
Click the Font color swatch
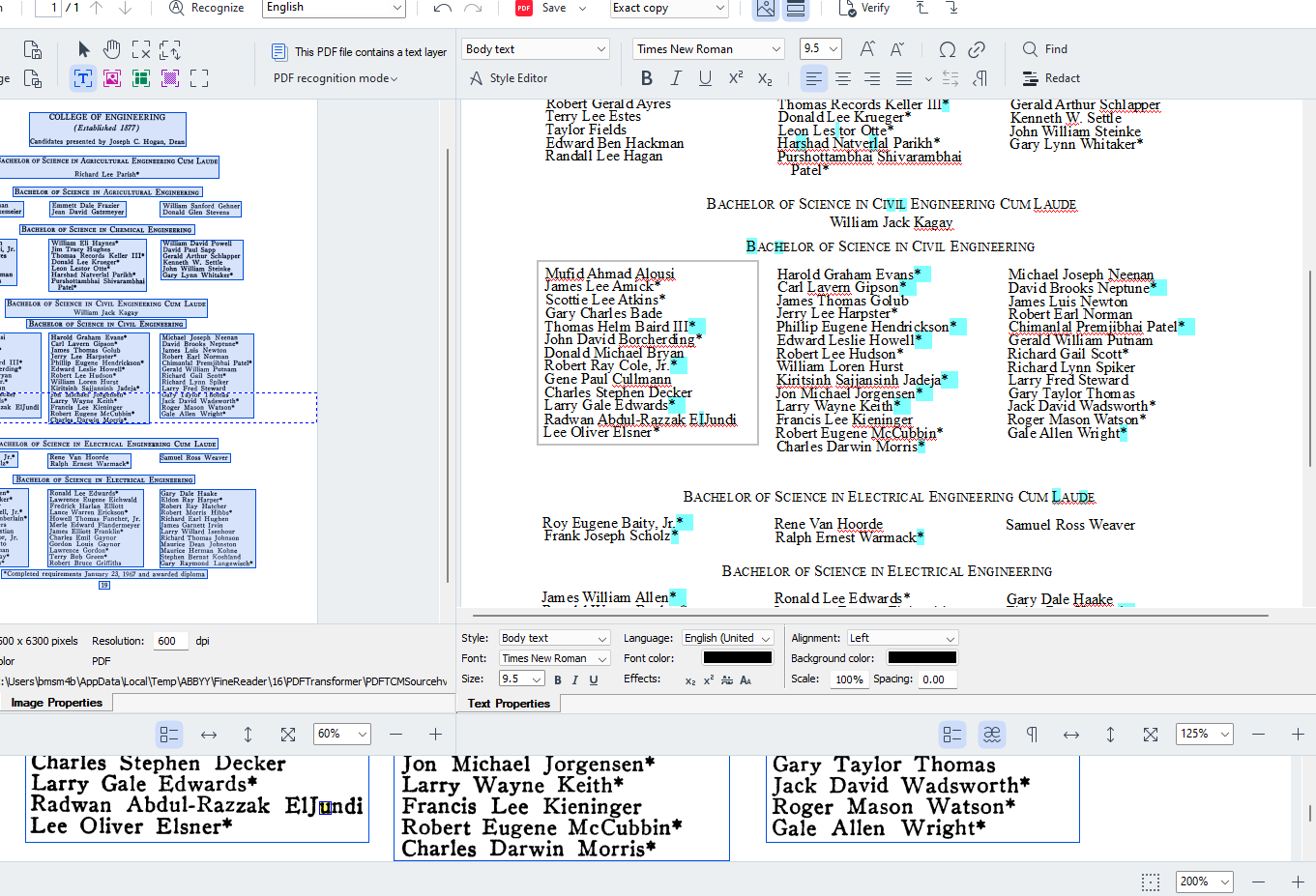click(x=738, y=658)
